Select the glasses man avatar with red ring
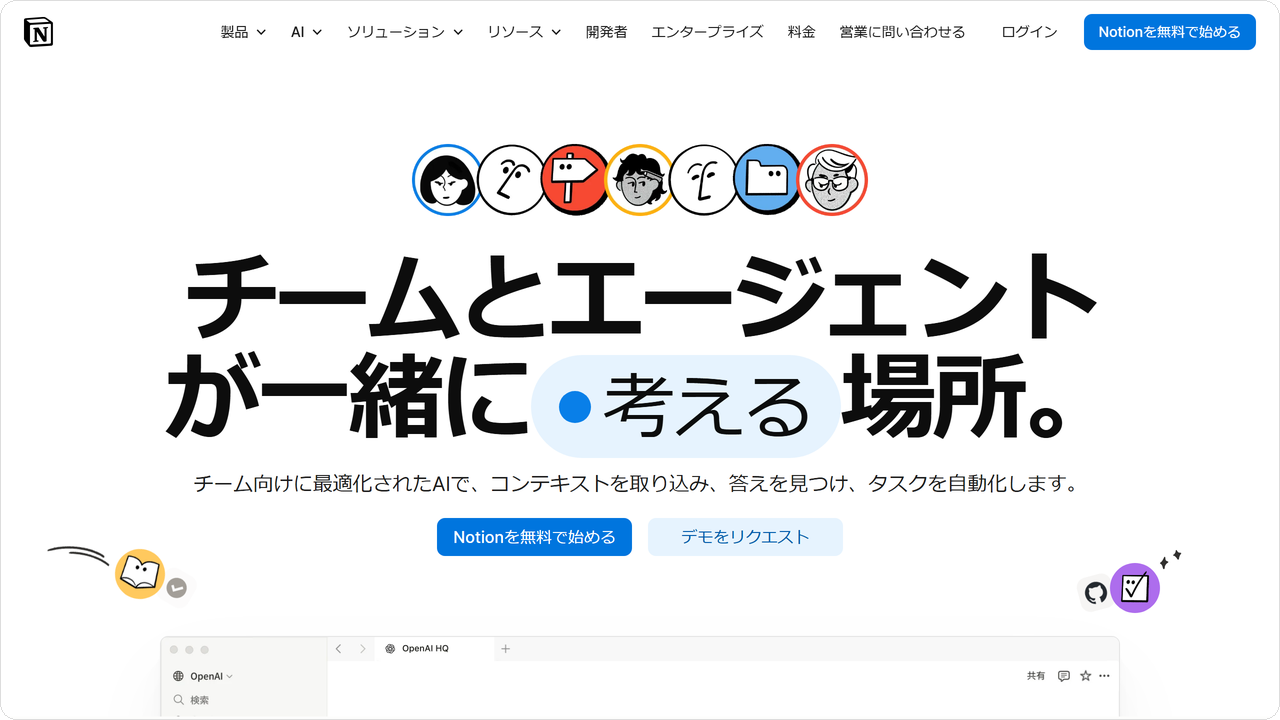This screenshot has height=720, width=1280. click(x=832, y=180)
